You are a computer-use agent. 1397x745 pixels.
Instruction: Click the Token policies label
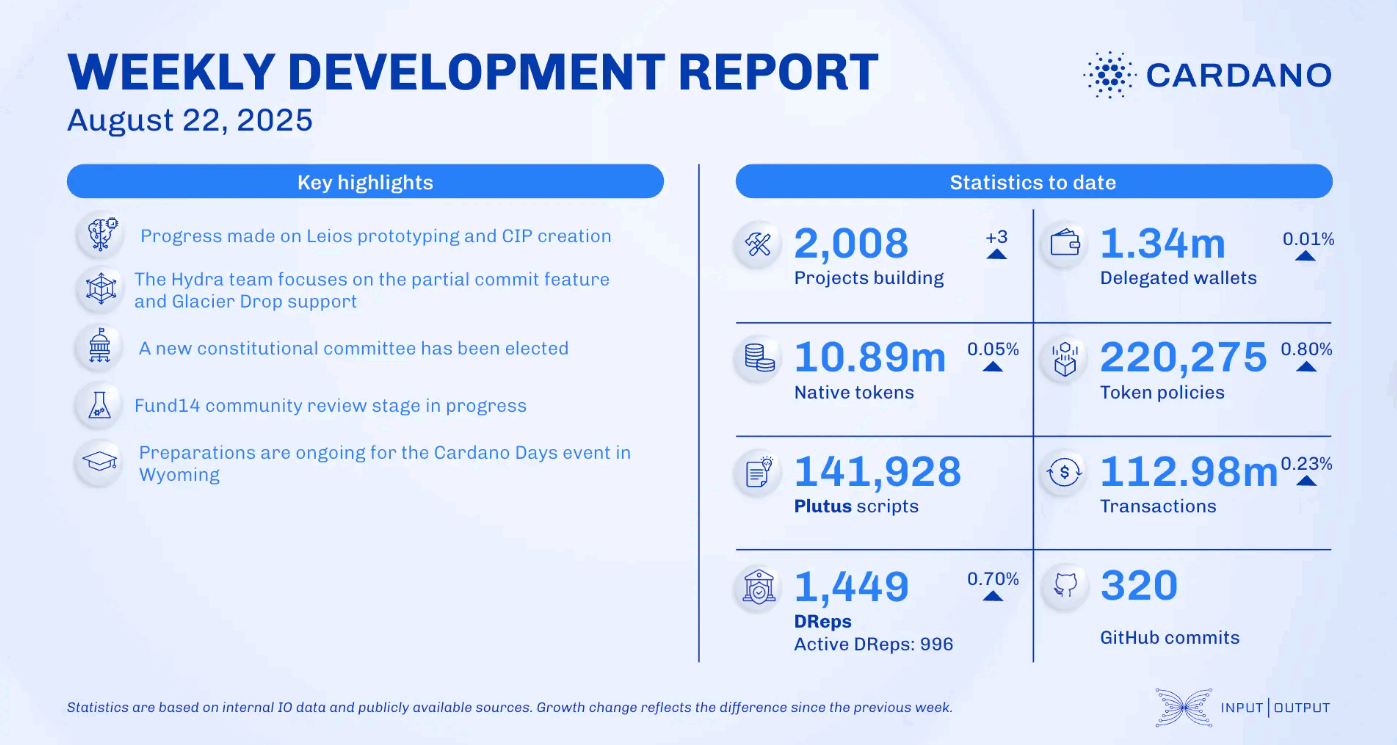click(1162, 392)
